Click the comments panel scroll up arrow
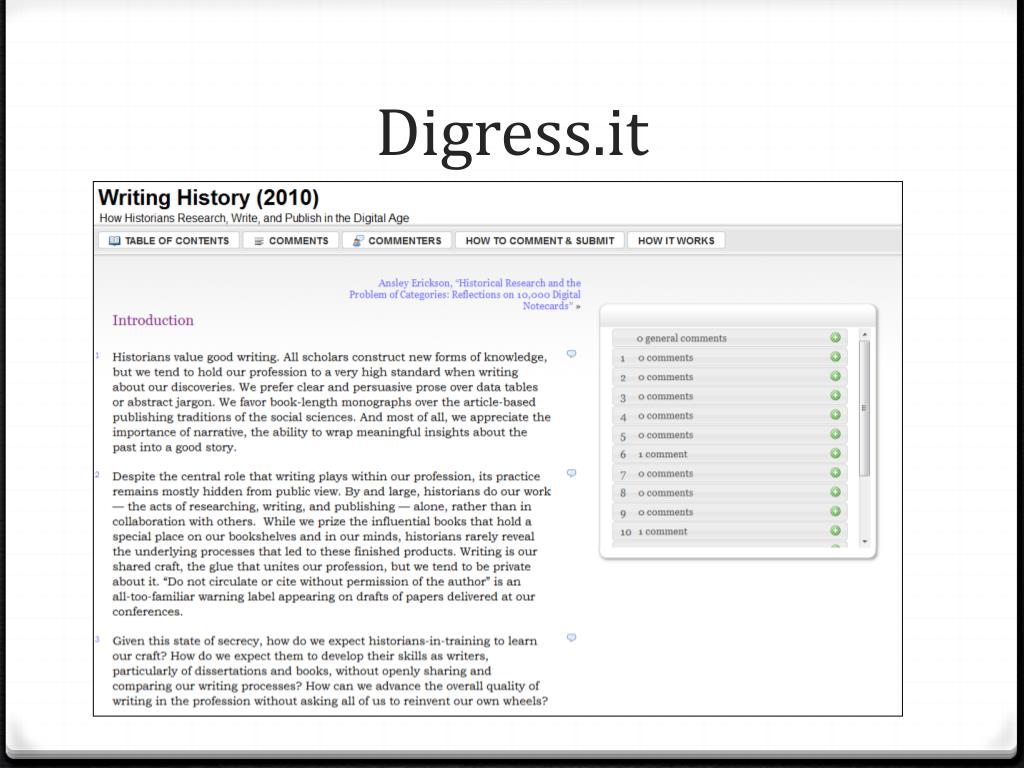 pos(865,334)
